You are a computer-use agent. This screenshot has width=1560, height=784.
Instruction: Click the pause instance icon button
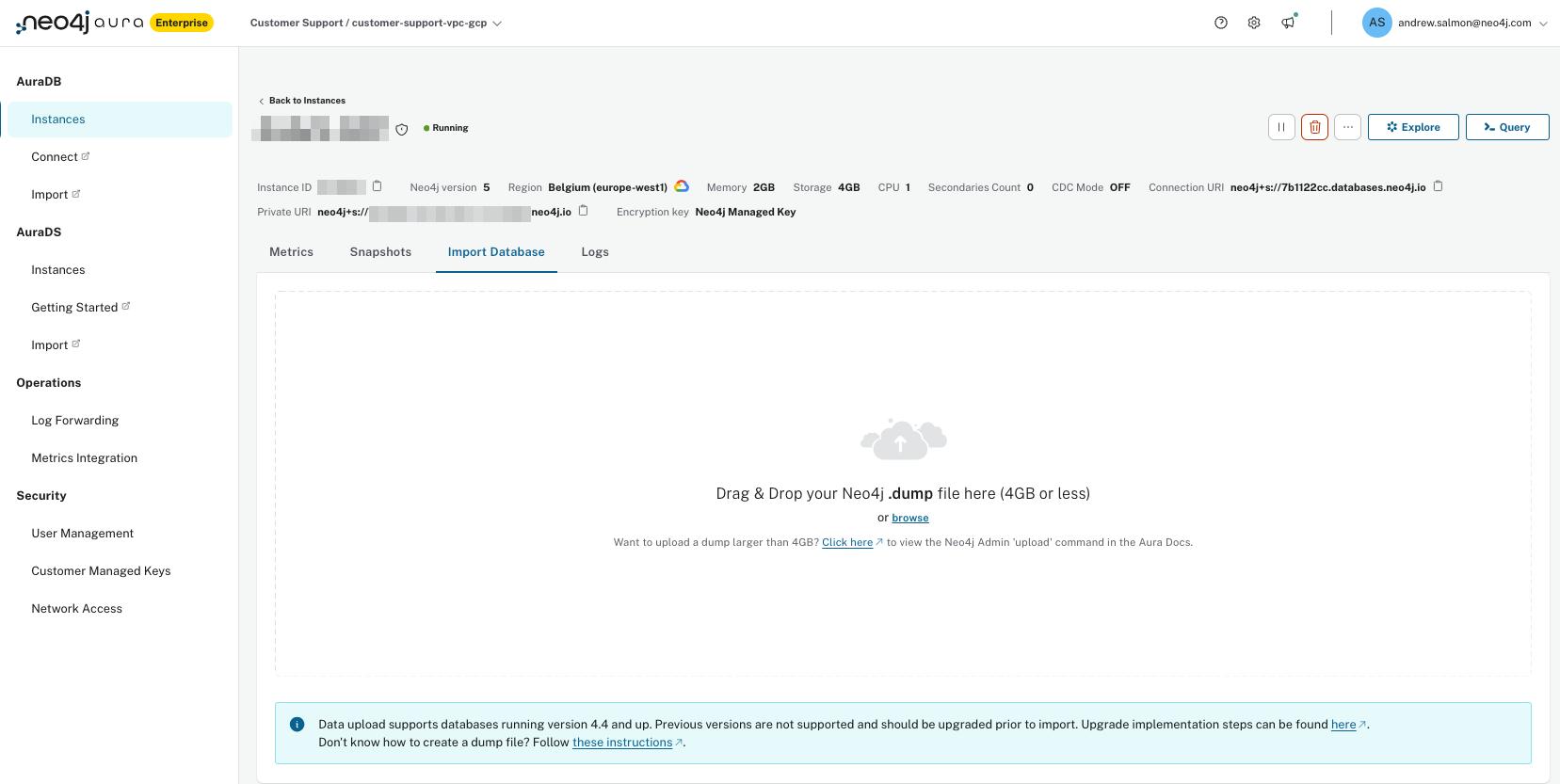click(x=1281, y=127)
